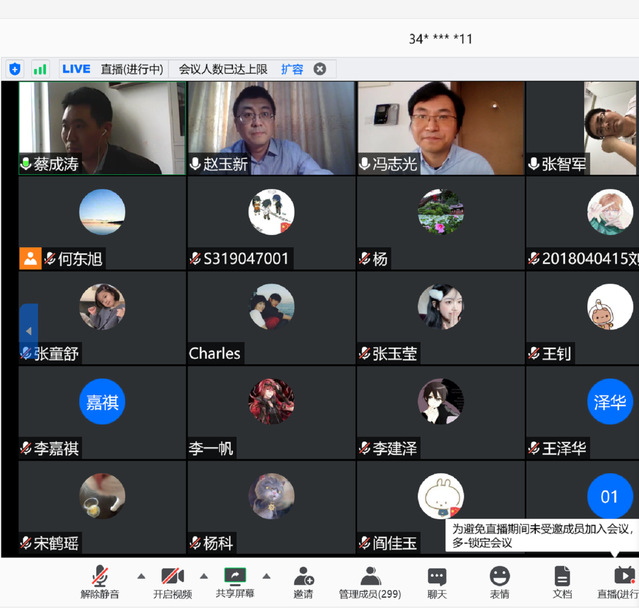
Task: Open the share screen icon (共享屏幕)
Action: [234, 577]
